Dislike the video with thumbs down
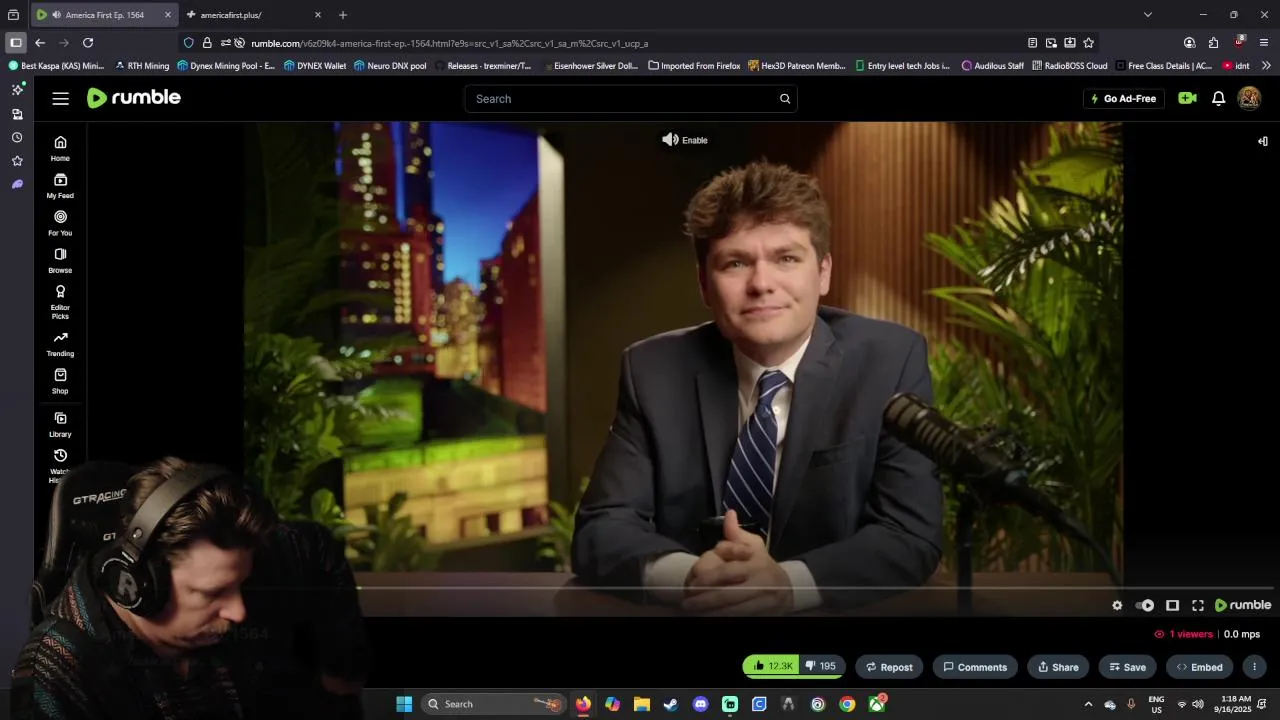Viewport: 1280px width, 720px height. click(821, 666)
